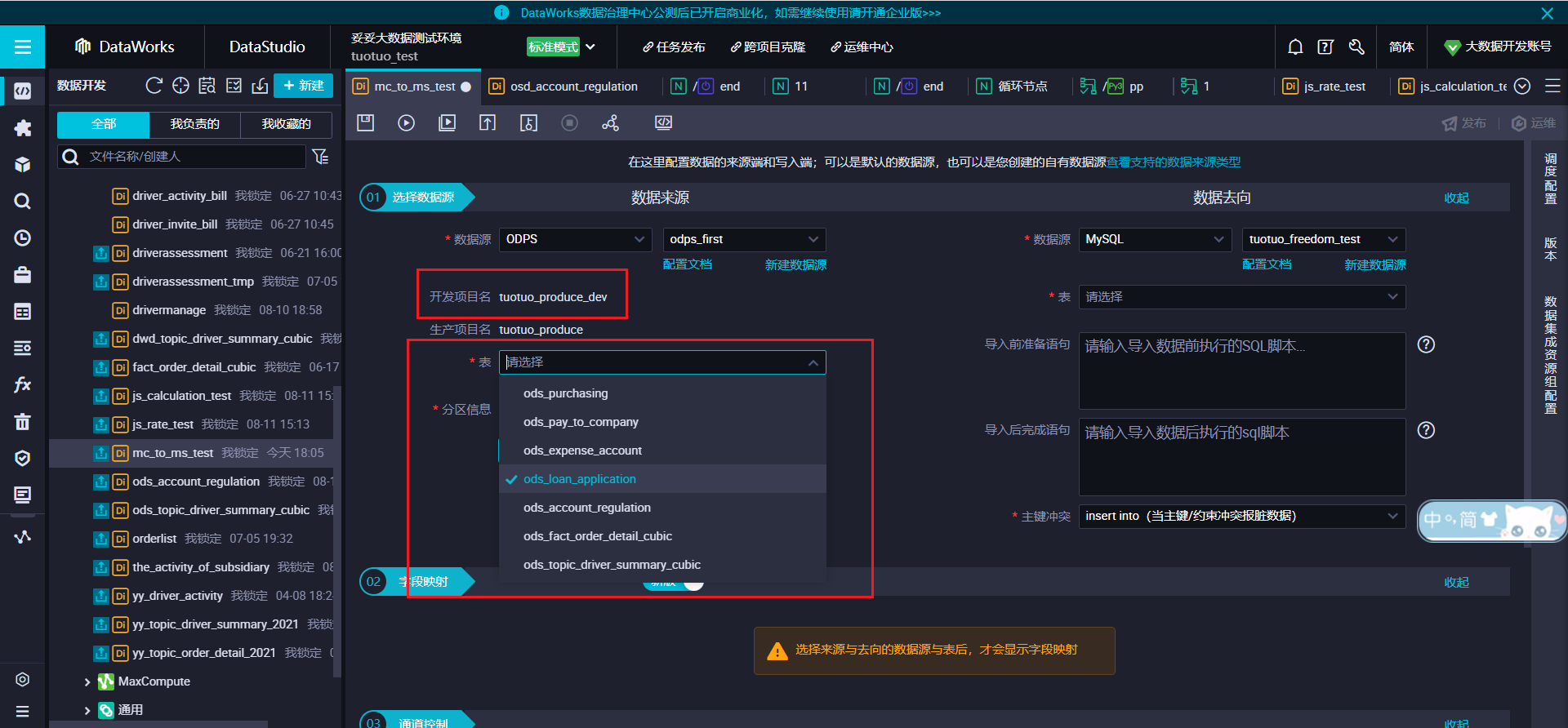
Task: Open 任务发布 link in header
Action: tap(674, 47)
